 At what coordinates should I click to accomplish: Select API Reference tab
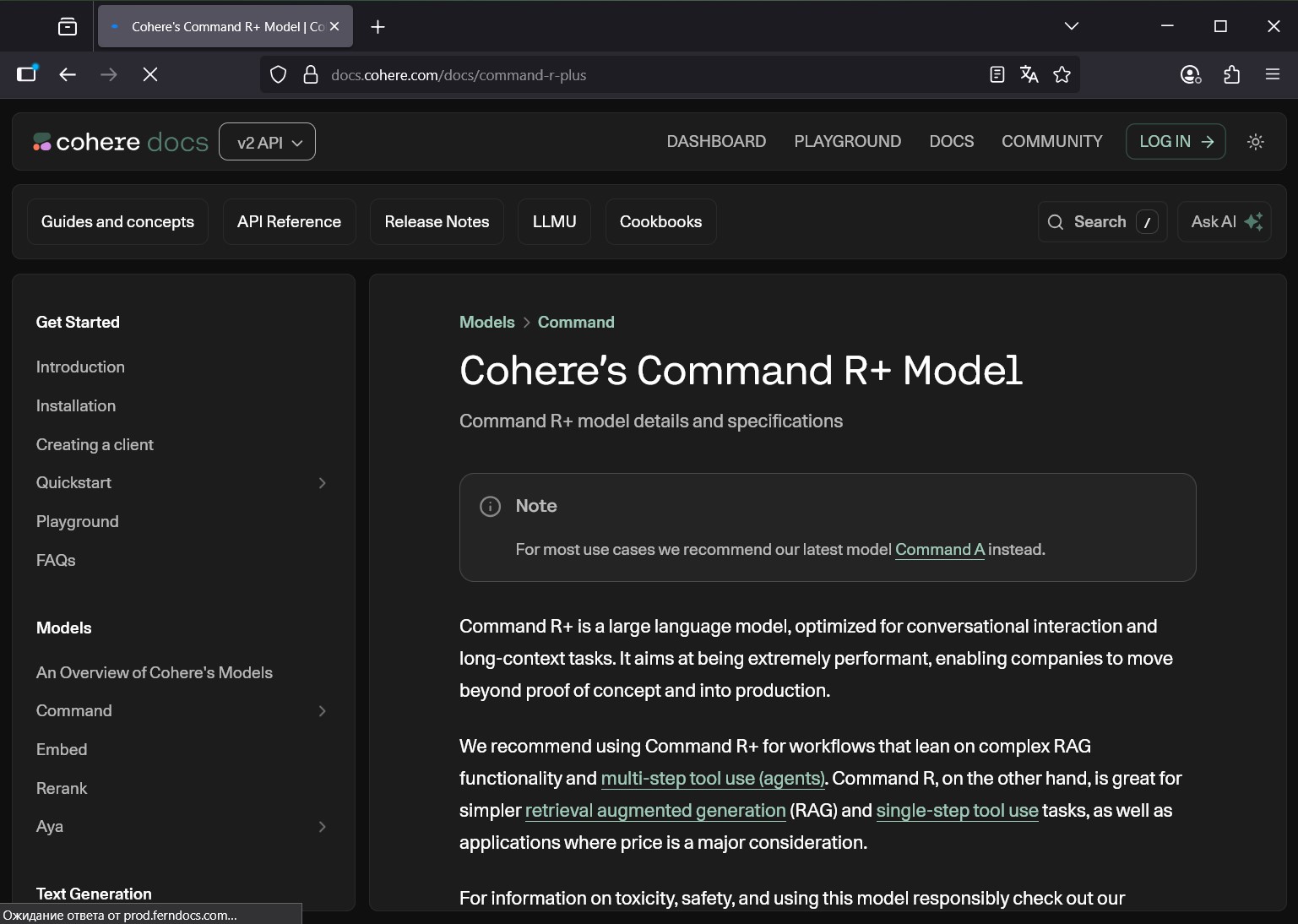click(289, 222)
